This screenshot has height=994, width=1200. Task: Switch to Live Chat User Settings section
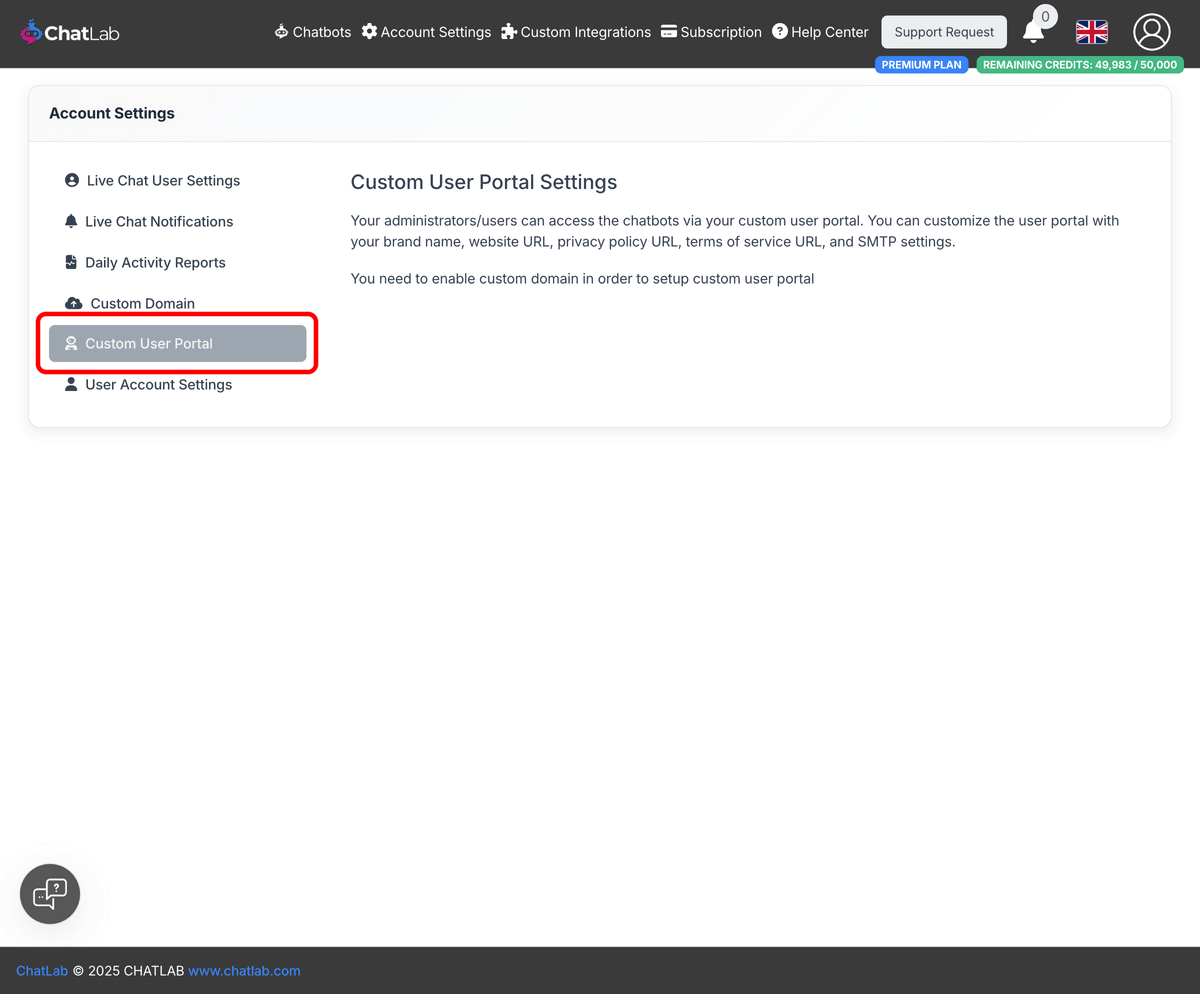click(163, 180)
